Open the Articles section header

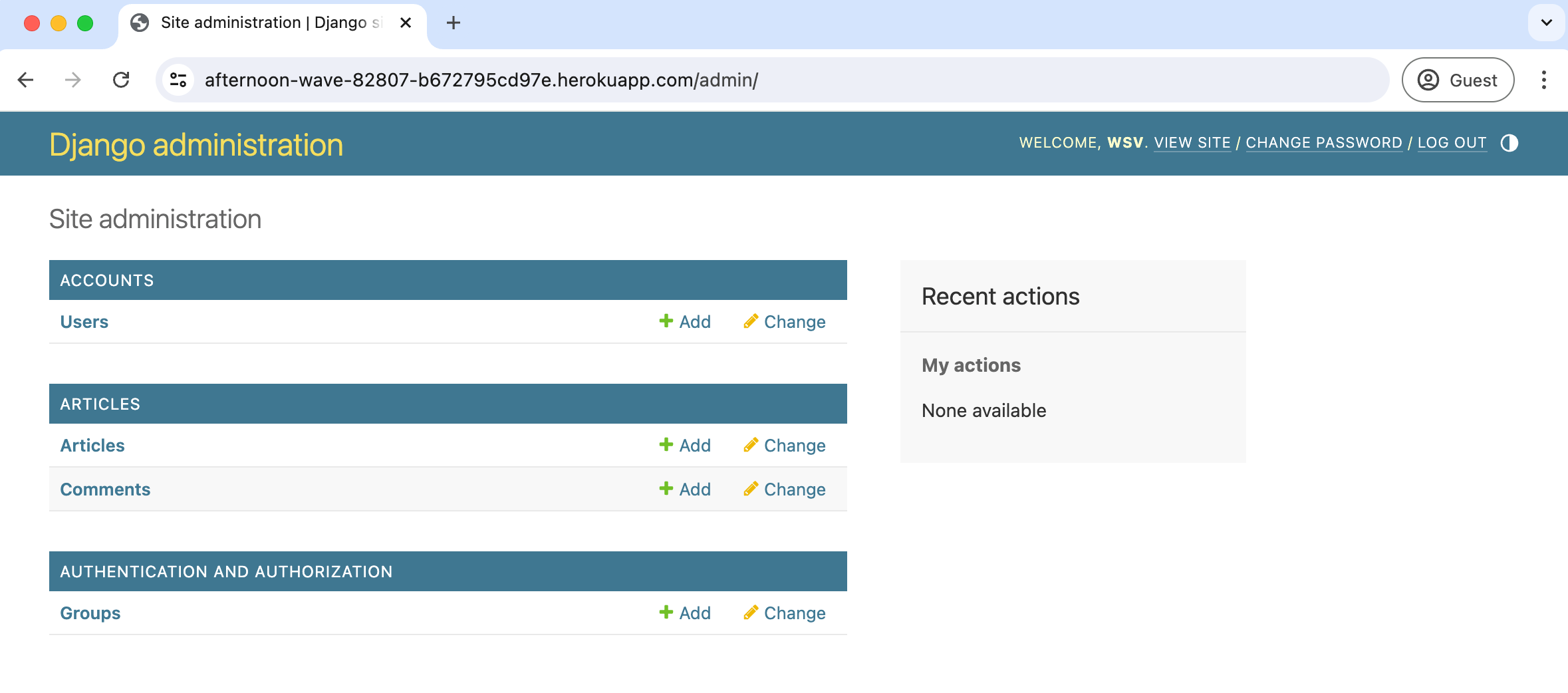point(100,404)
